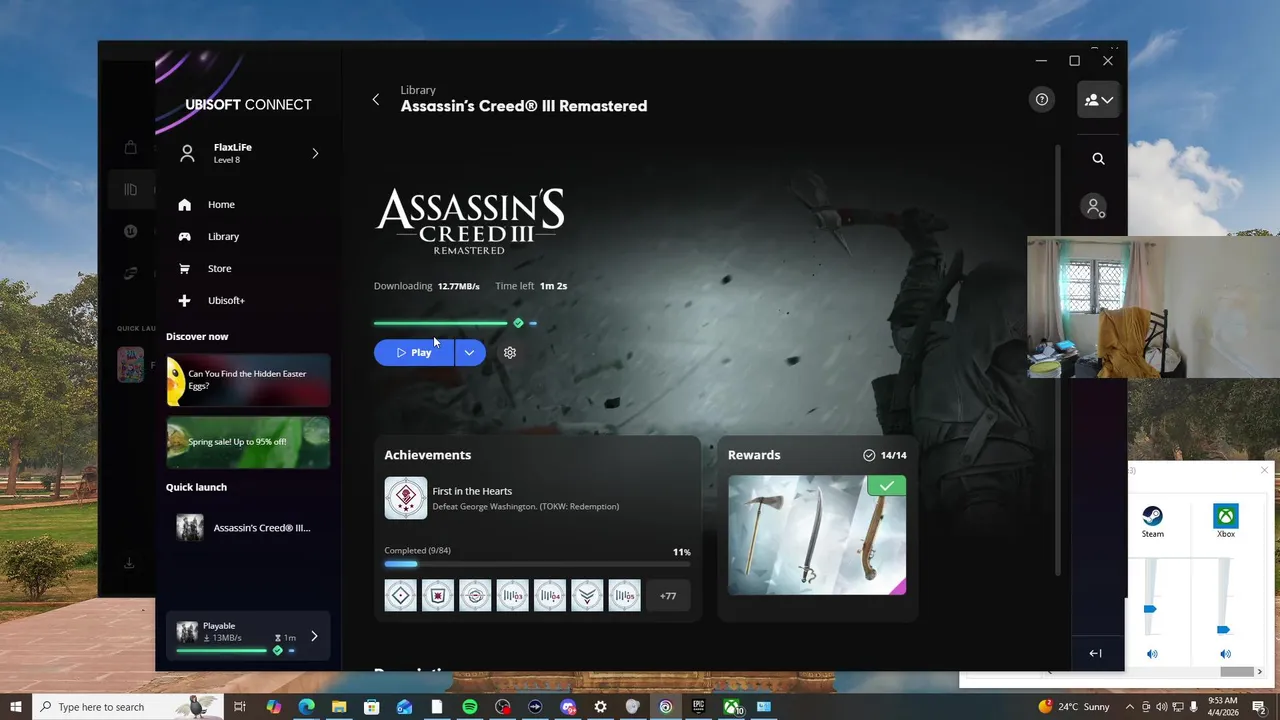Open the First in the Hearts achievement

pos(537,498)
